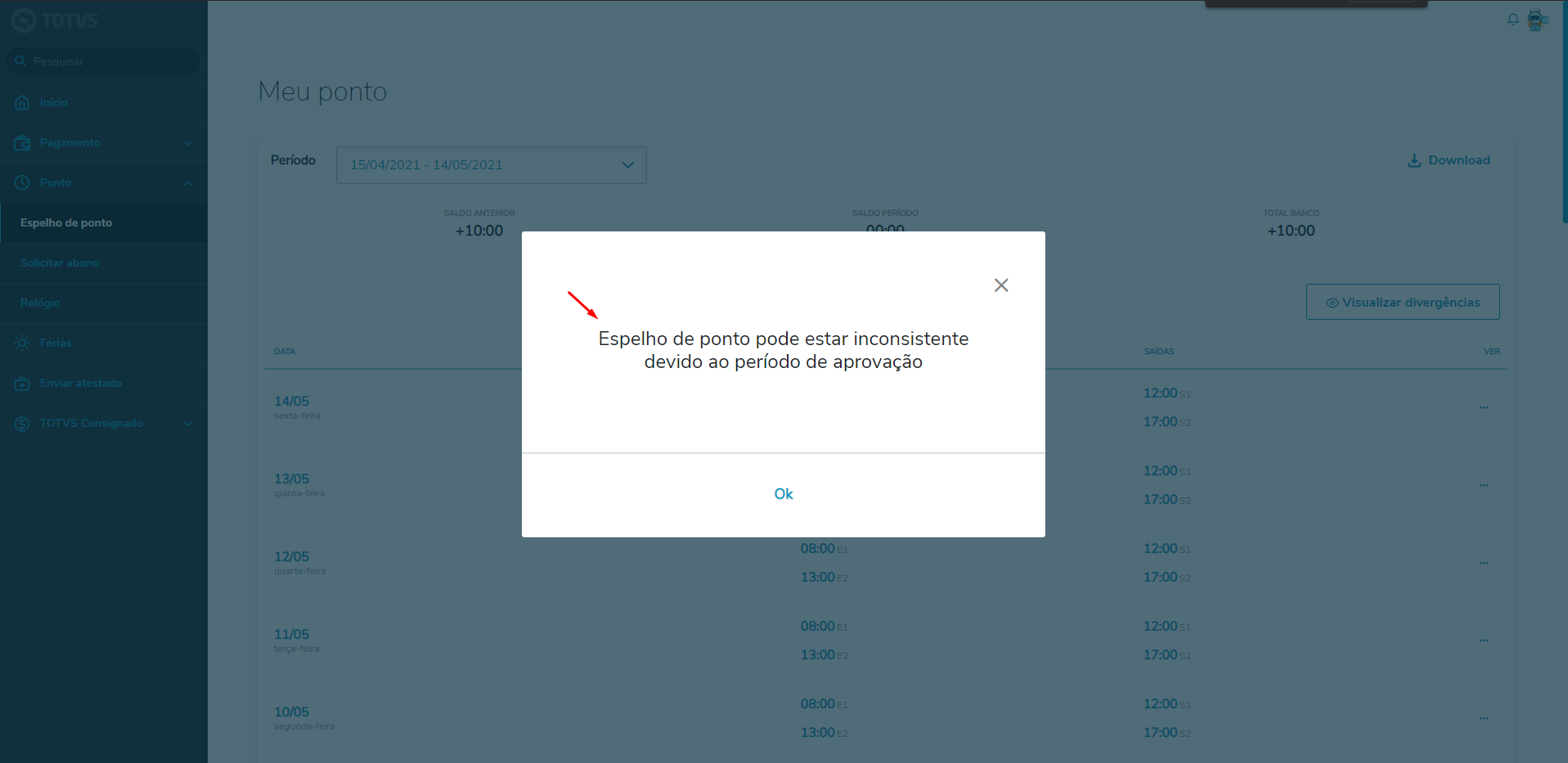Viewport: 1568px width, 763px height.
Task: Select the 12/05 quarta-feira date
Action: coord(300,563)
